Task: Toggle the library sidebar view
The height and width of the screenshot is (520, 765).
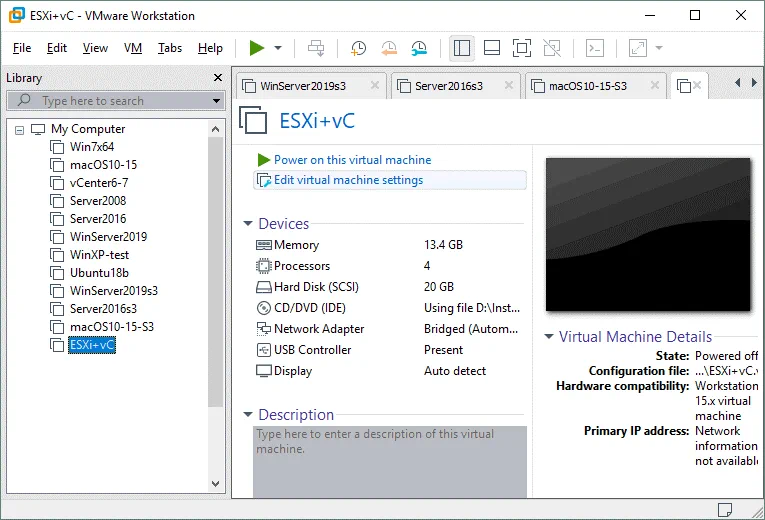Action: (x=461, y=48)
